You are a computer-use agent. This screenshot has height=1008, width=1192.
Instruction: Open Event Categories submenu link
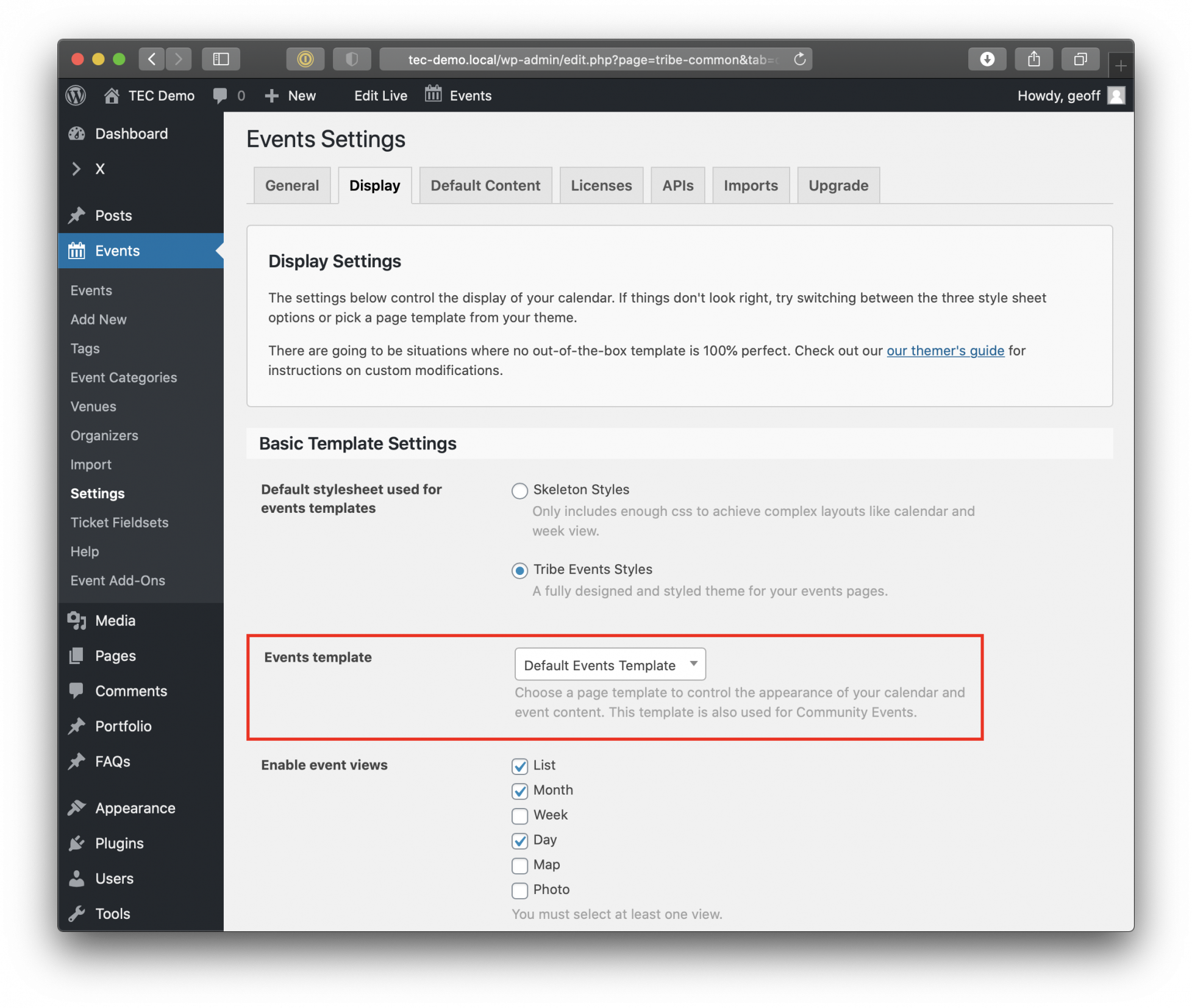pyautogui.click(x=124, y=377)
